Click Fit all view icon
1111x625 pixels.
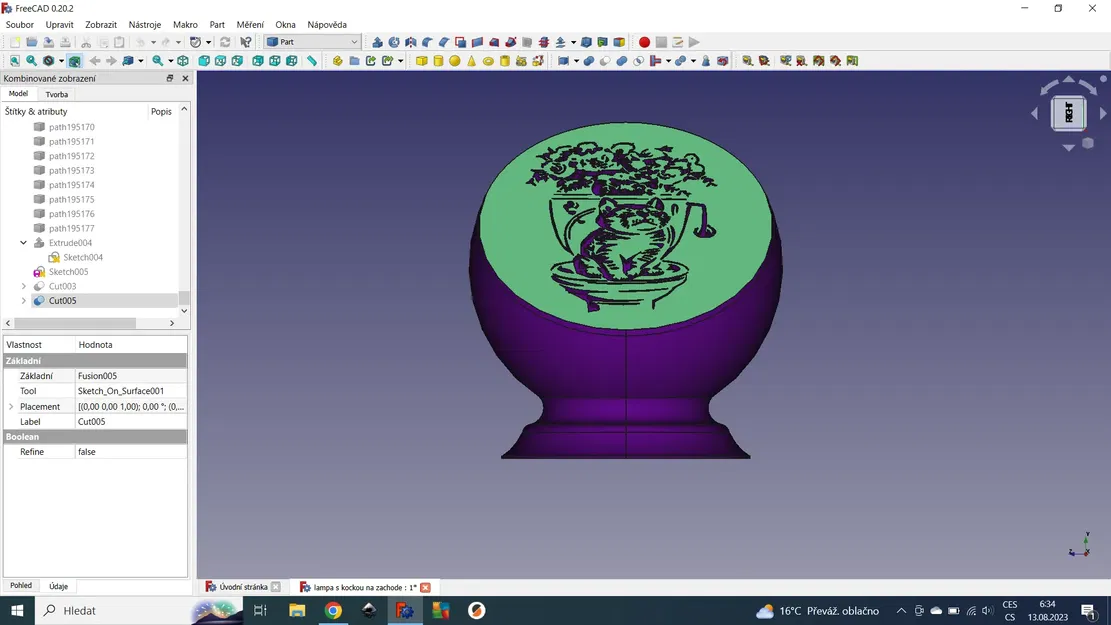pyautogui.click(x=15, y=61)
